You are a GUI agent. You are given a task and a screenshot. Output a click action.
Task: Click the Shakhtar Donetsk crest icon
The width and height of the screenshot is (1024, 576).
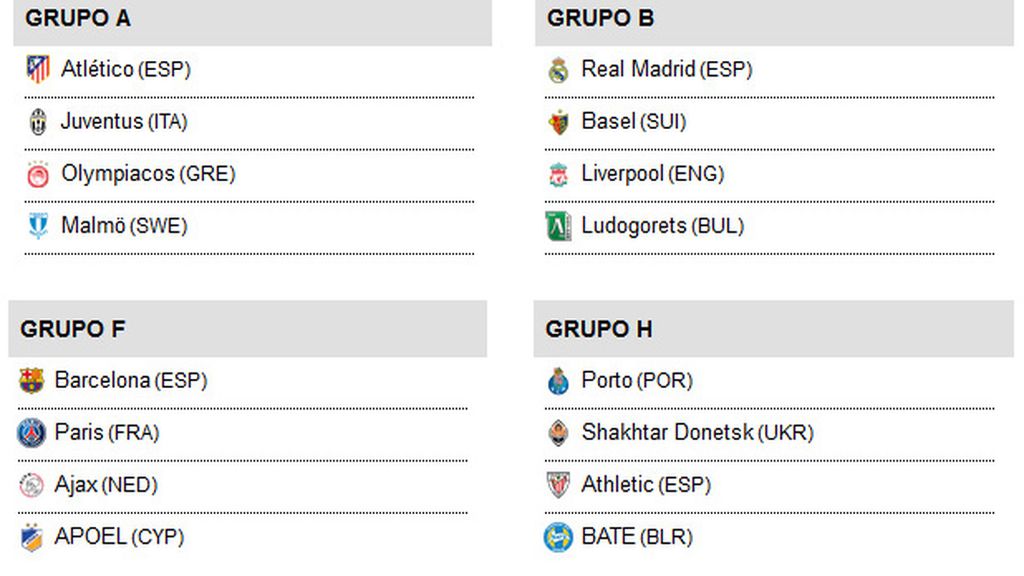point(558,433)
